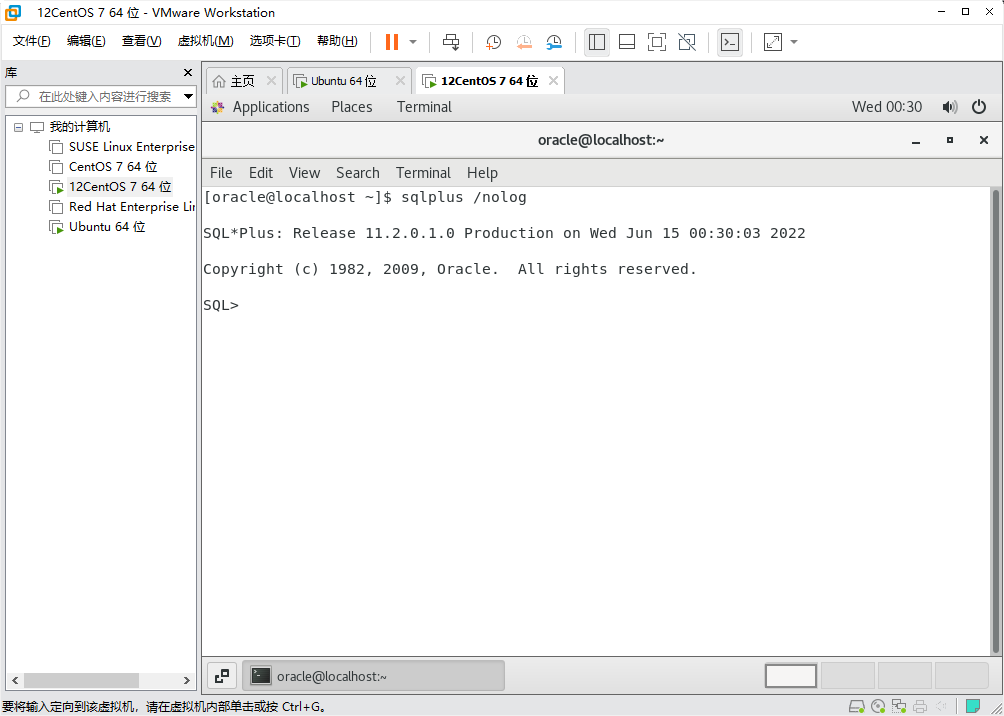This screenshot has width=1004, height=716.
Task: Open the 查看(V) menu
Action: pos(142,41)
